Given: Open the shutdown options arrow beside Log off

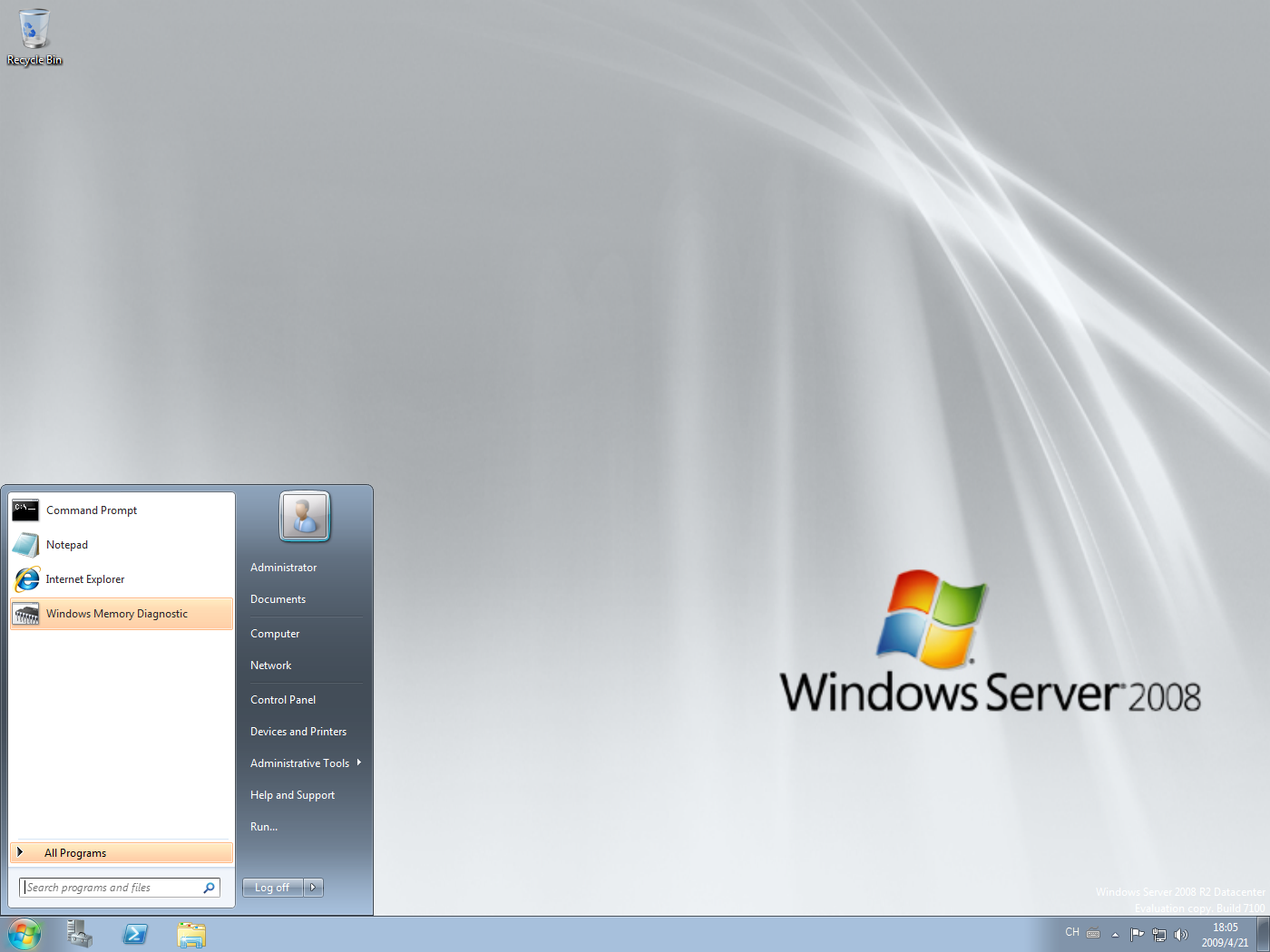Looking at the screenshot, I should coord(313,888).
